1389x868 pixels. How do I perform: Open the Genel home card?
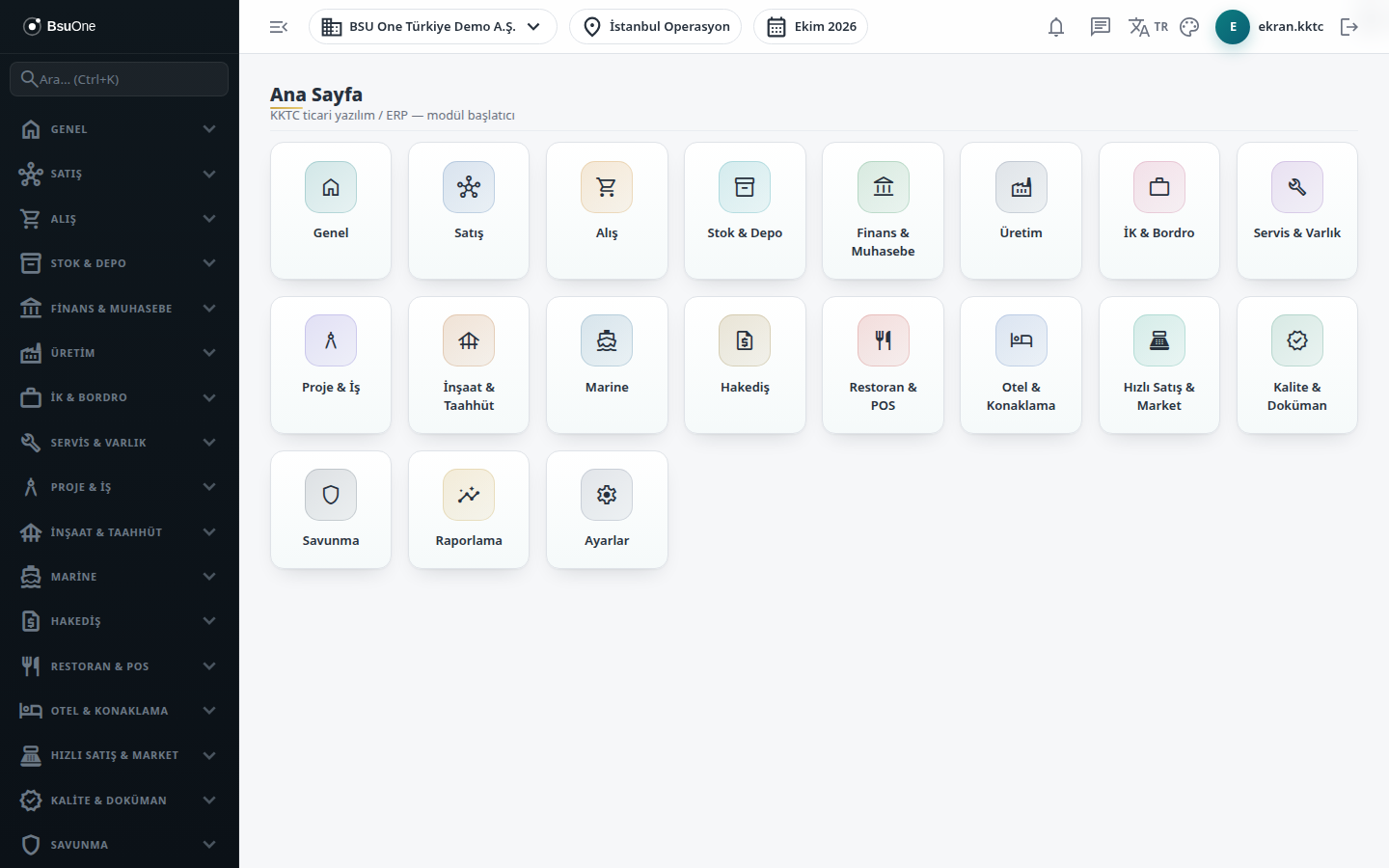click(331, 210)
